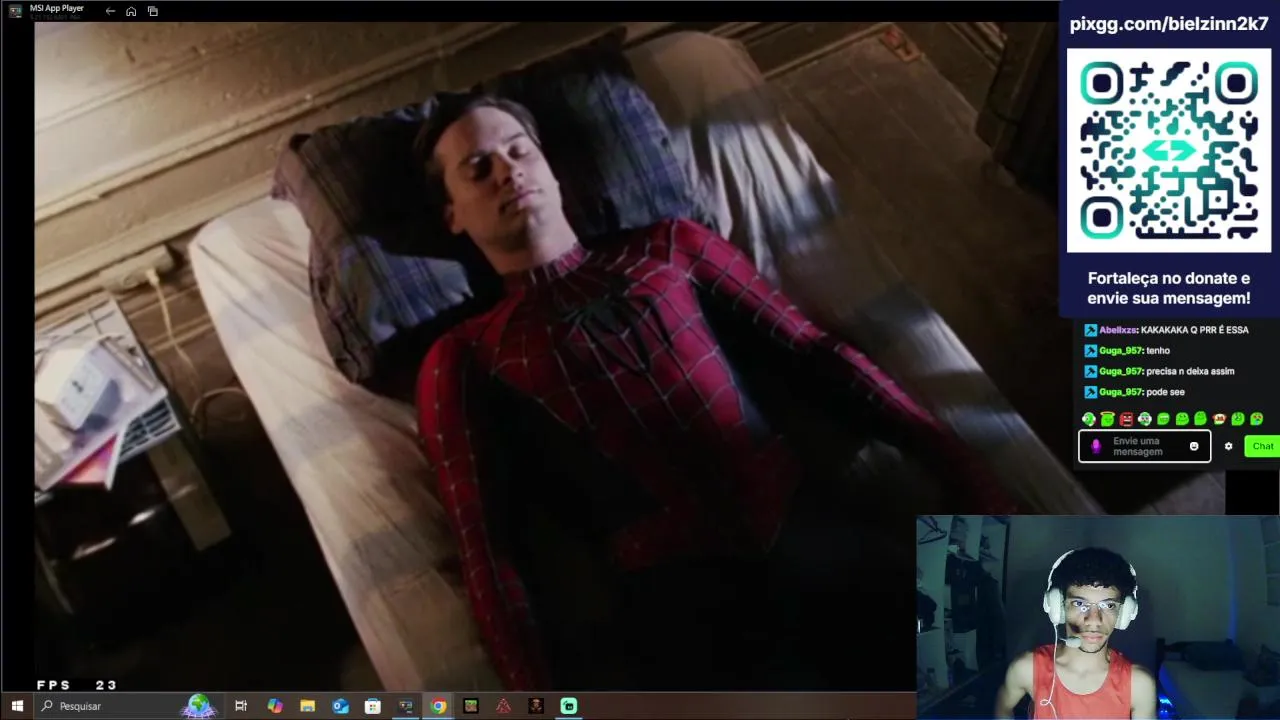Open the Minecraft taskbar icon
Viewport: 1280px width, 720px height.
tap(471, 706)
